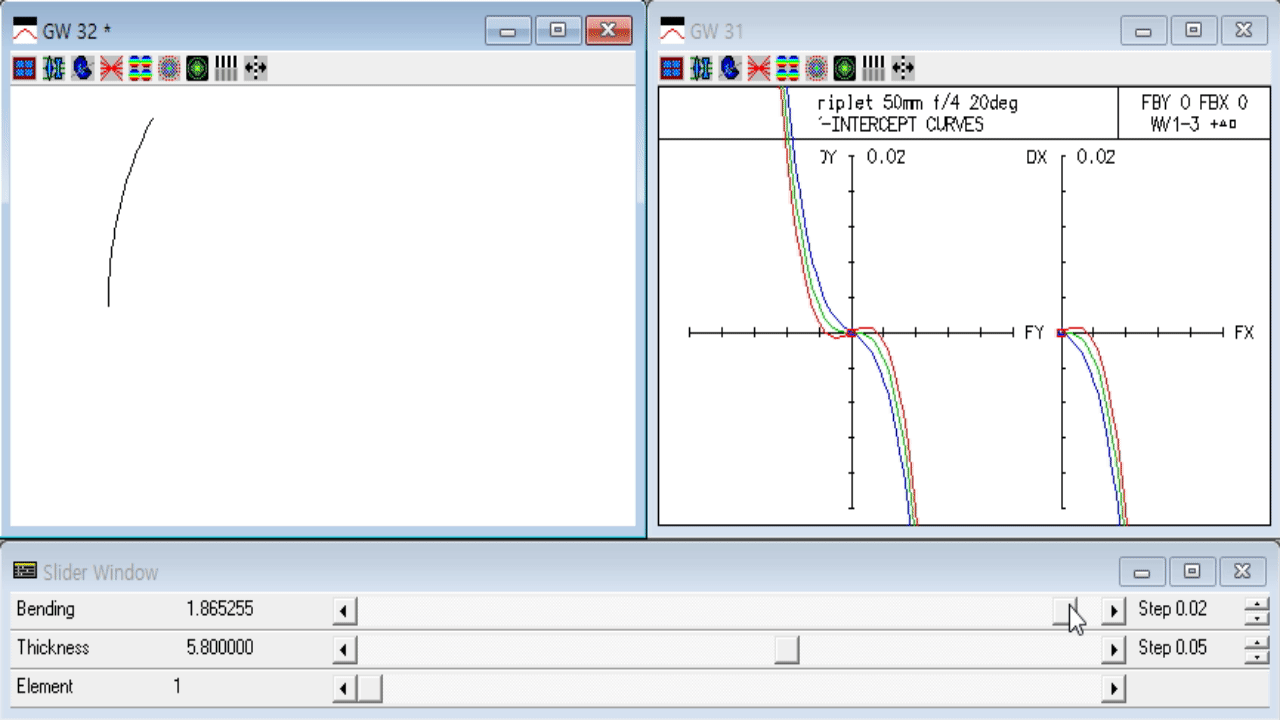The height and width of the screenshot is (720, 1280).
Task: Click the spot diagram icon in GW 31
Action: [817, 68]
